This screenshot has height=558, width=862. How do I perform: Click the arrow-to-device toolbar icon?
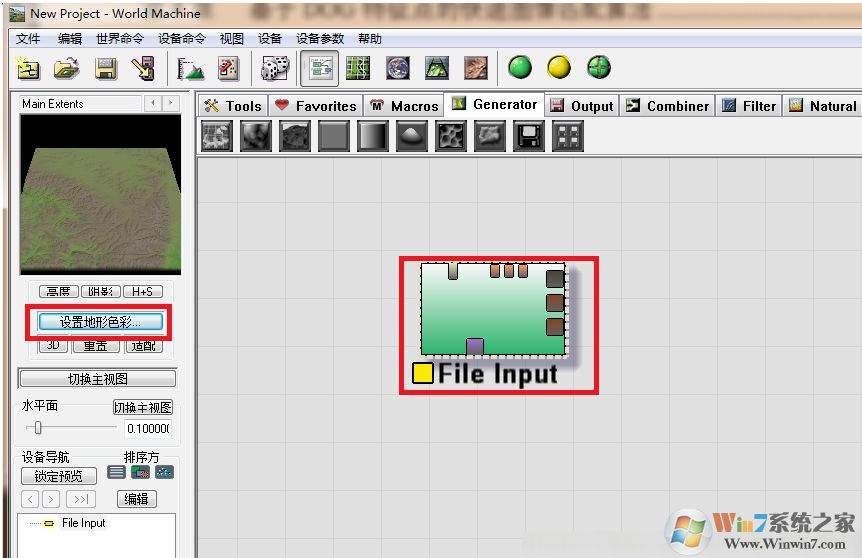click(143, 69)
